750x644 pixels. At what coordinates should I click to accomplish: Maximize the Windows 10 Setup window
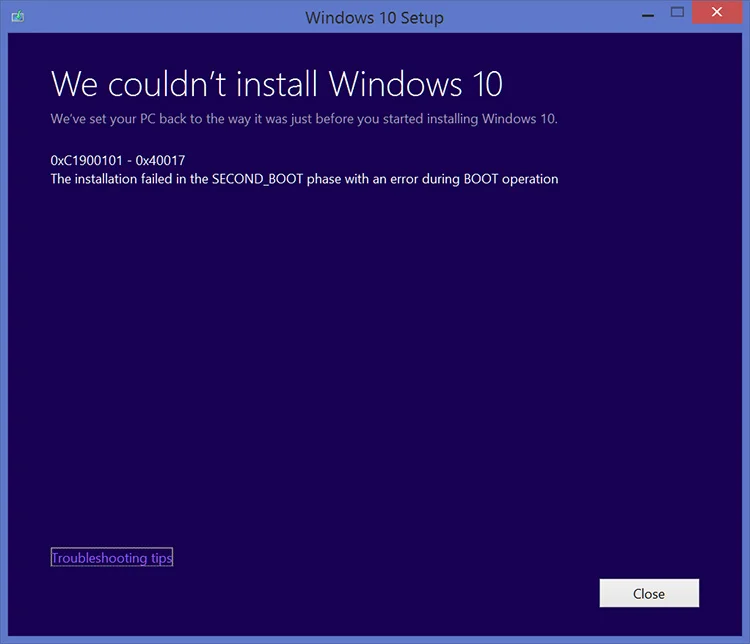677,12
